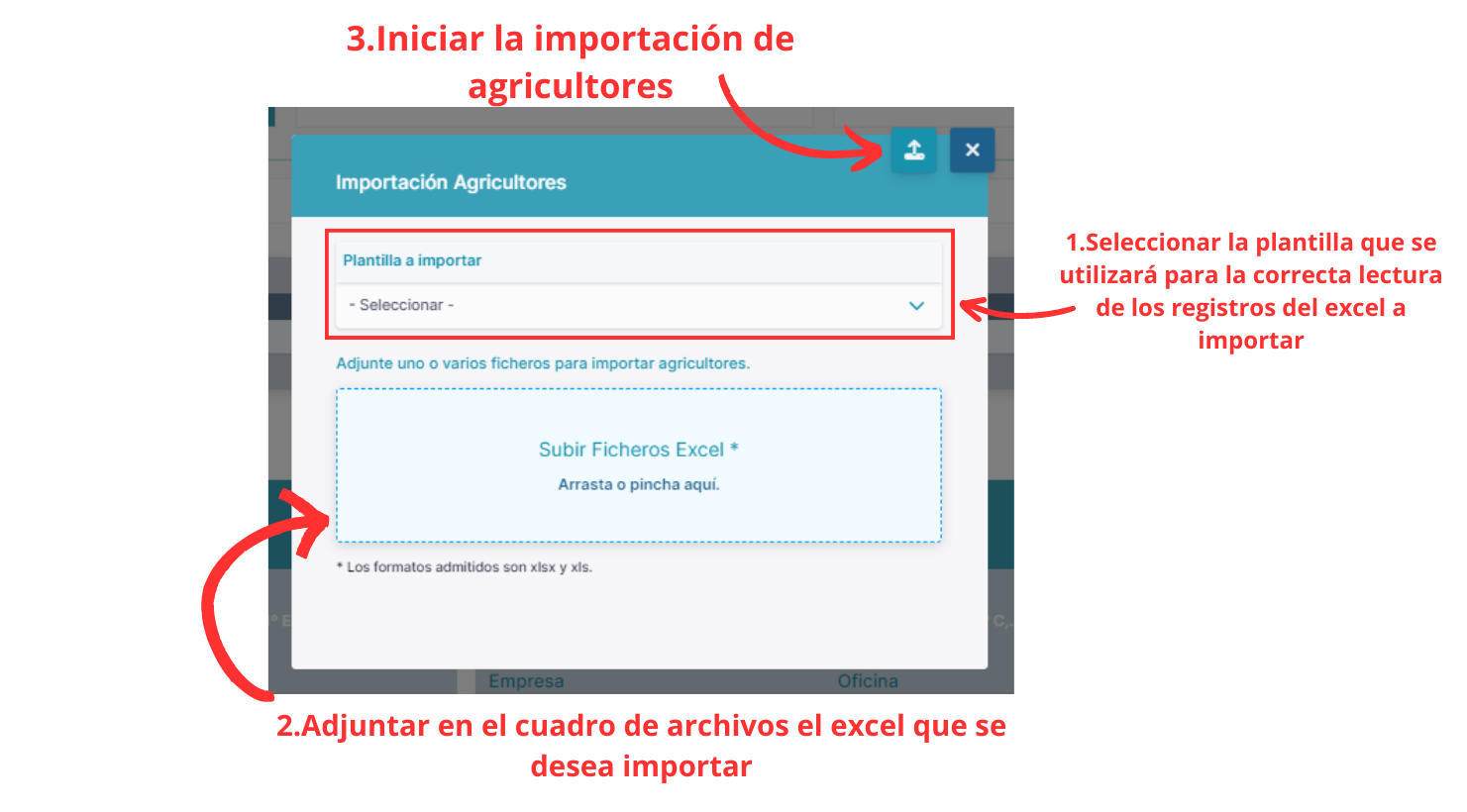The height and width of the screenshot is (812, 1467).
Task: Open the Plantilla a importar dropdown
Action: coord(639,305)
